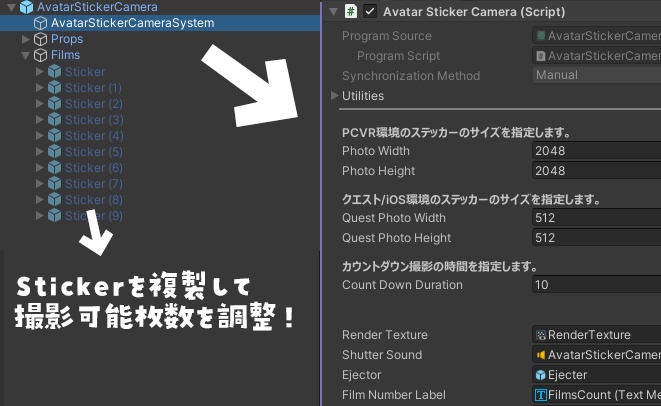661x406 pixels.
Task: Click the Sticker (4) prefab icon
Action: point(54,136)
